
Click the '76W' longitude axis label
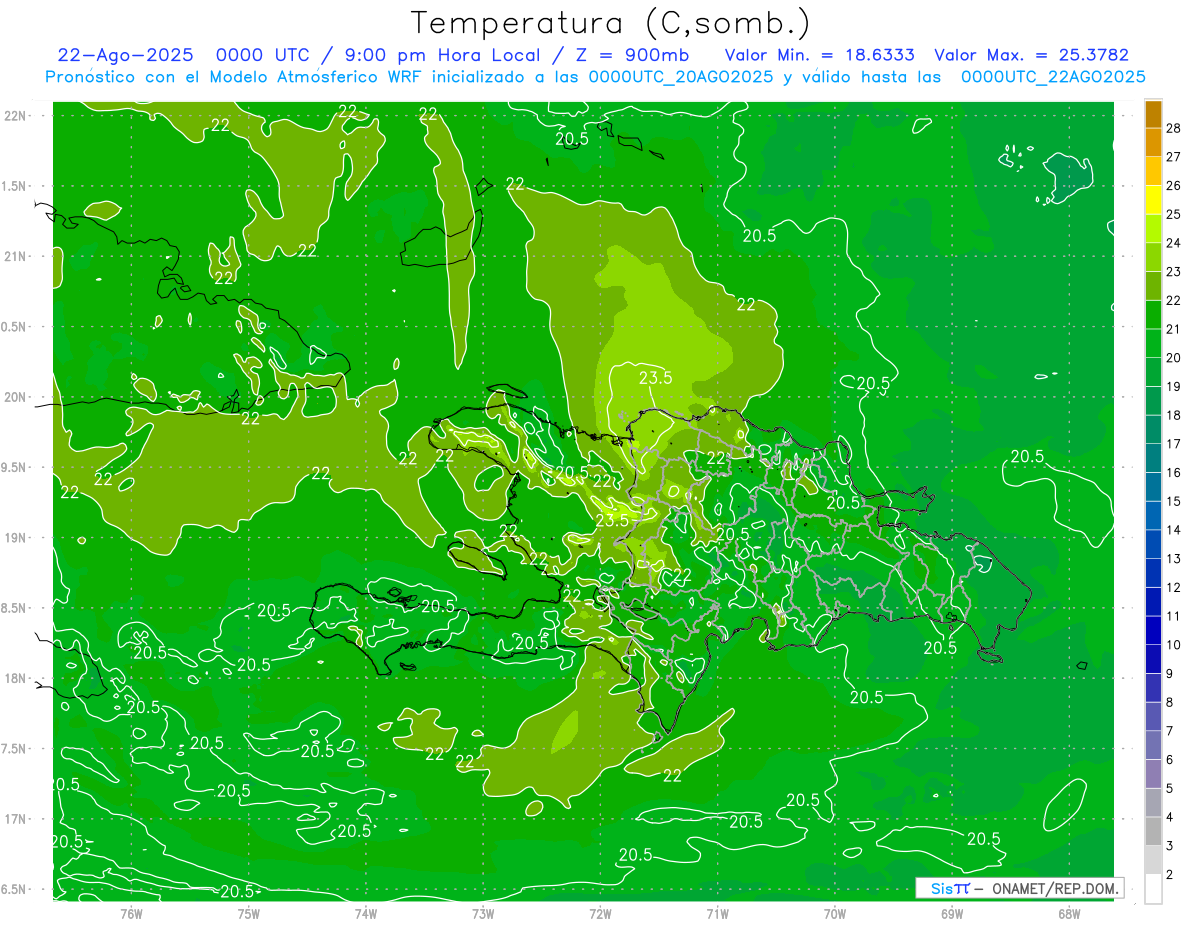pos(131,914)
